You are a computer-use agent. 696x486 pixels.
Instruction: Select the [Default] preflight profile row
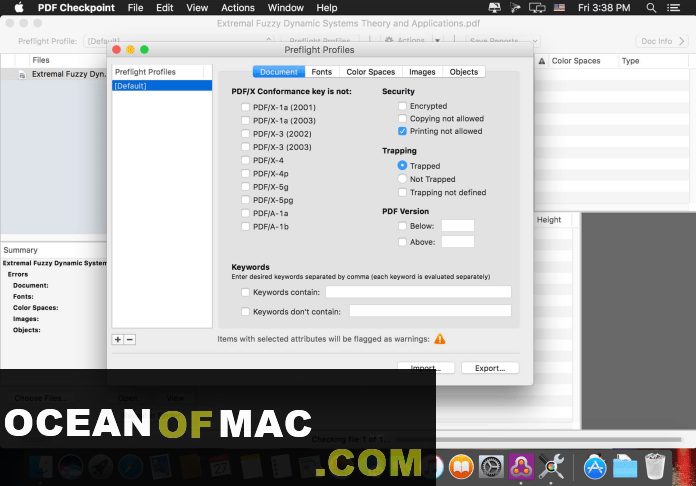[x=162, y=86]
